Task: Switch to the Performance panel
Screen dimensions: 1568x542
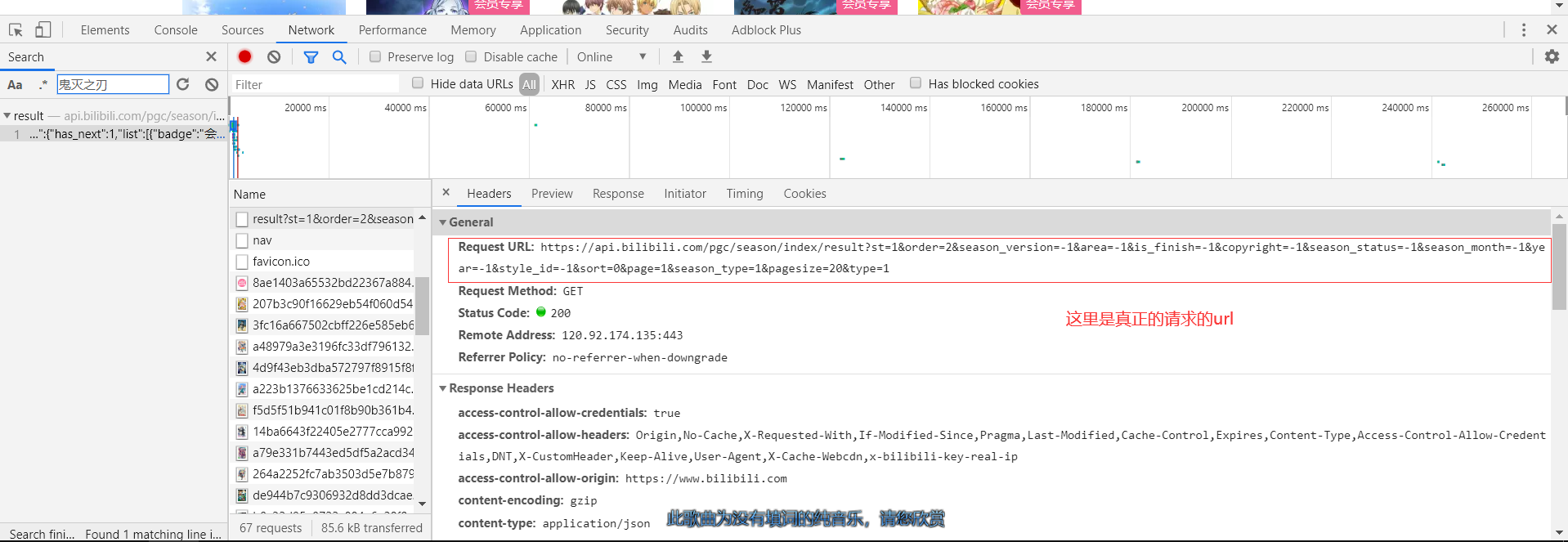Action: [392, 30]
